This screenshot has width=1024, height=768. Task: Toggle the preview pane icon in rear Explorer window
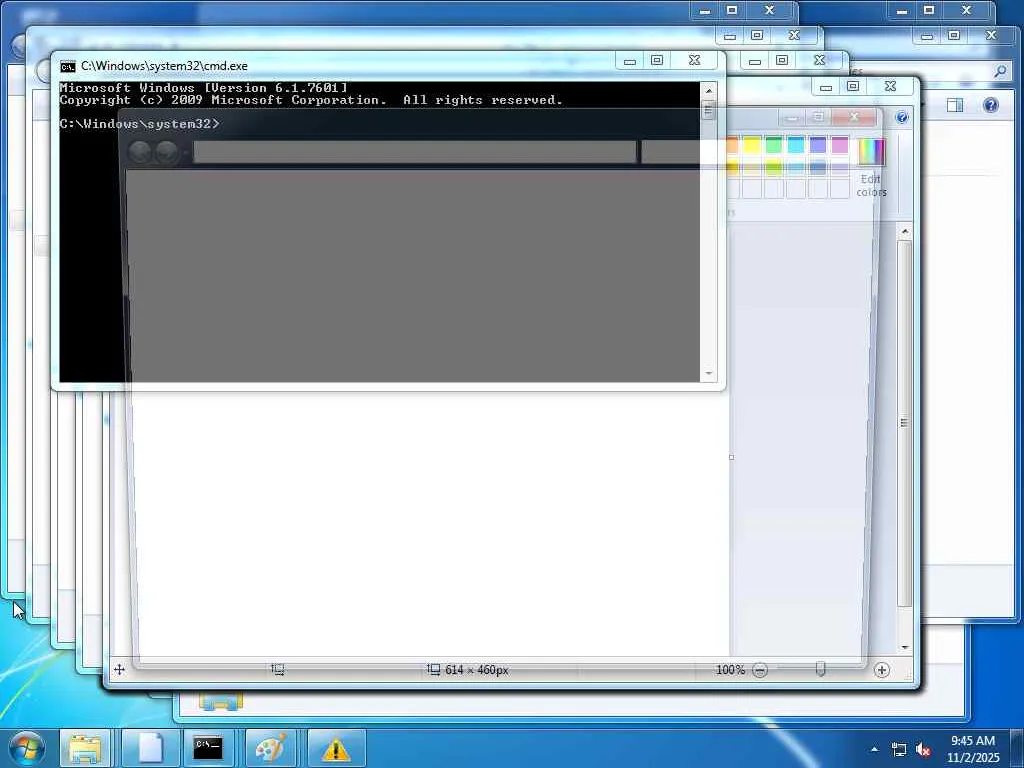[955, 105]
